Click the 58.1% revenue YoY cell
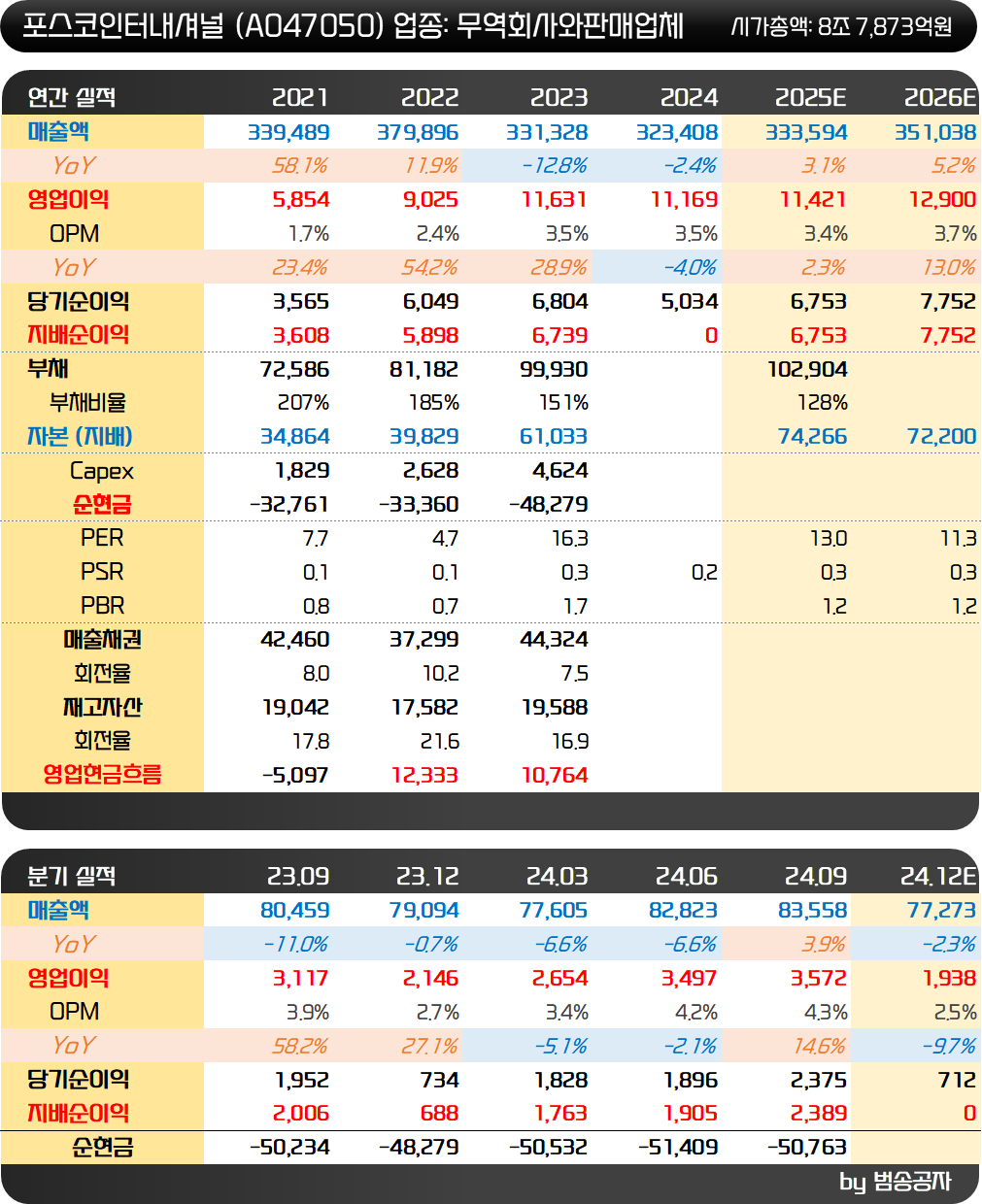 pos(300,166)
